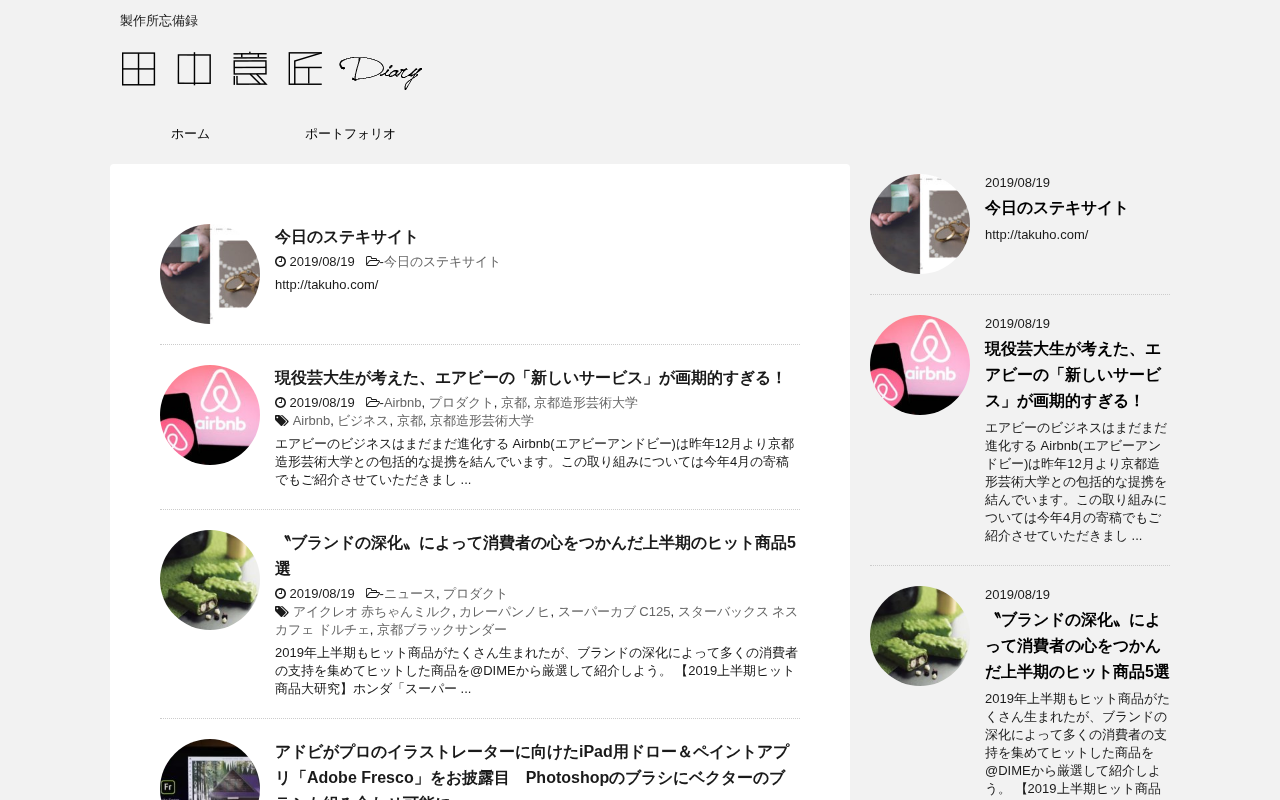The image size is (1280, 800).
Task: Click the Airbnb logo thumbnail in main list
Action: (210, 415)
